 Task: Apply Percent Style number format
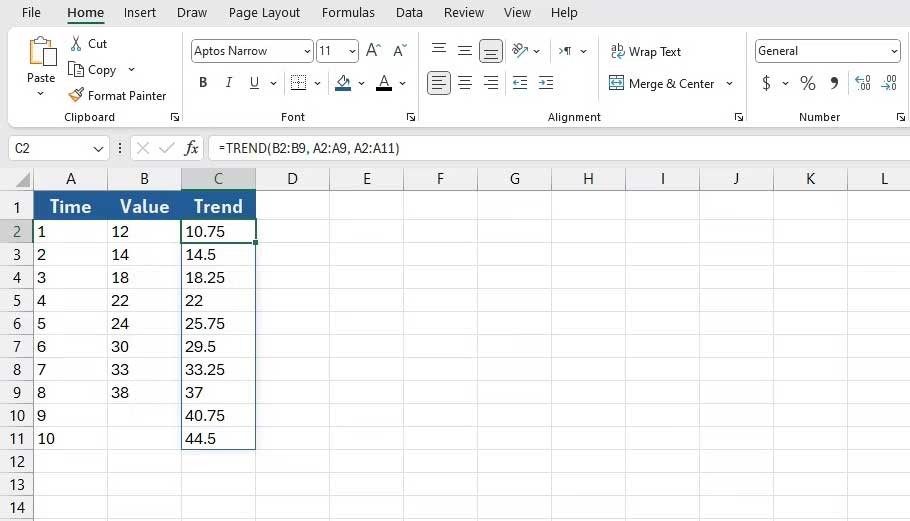pos(807,83)
